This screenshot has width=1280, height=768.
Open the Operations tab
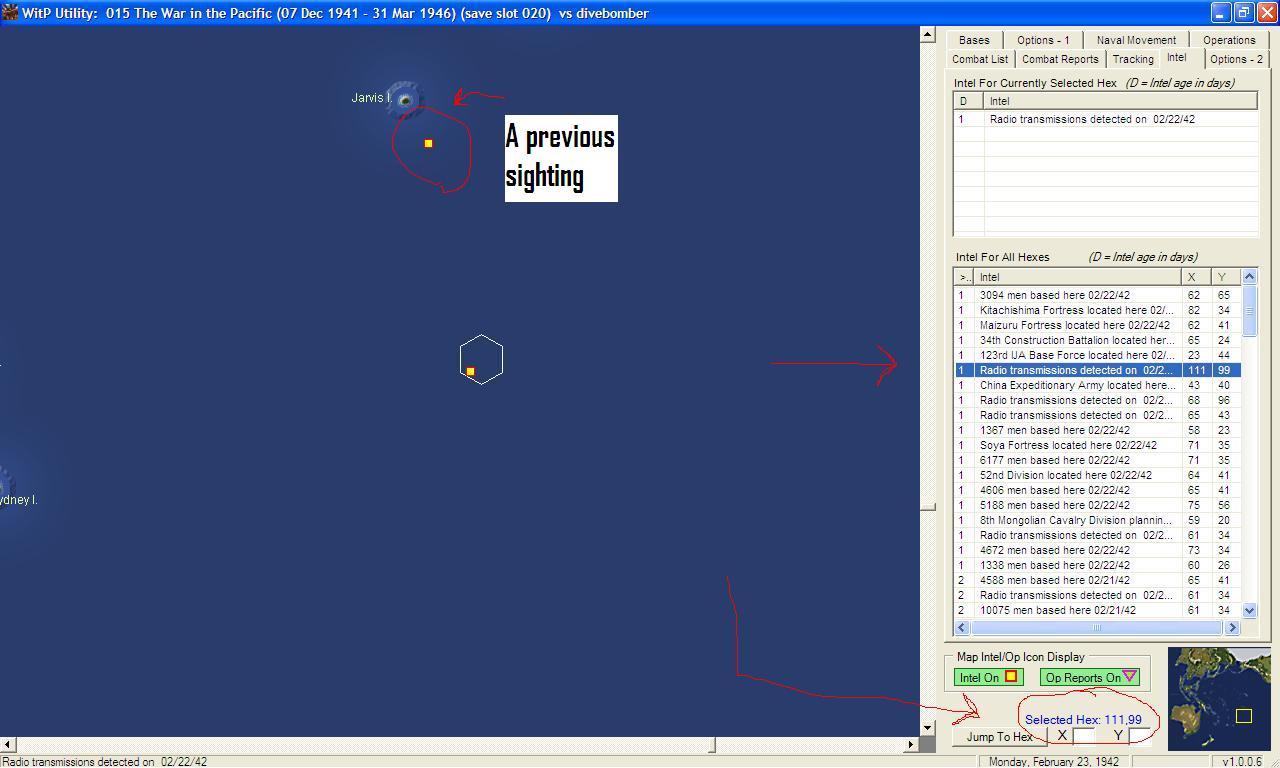[x=1229, y=40]
